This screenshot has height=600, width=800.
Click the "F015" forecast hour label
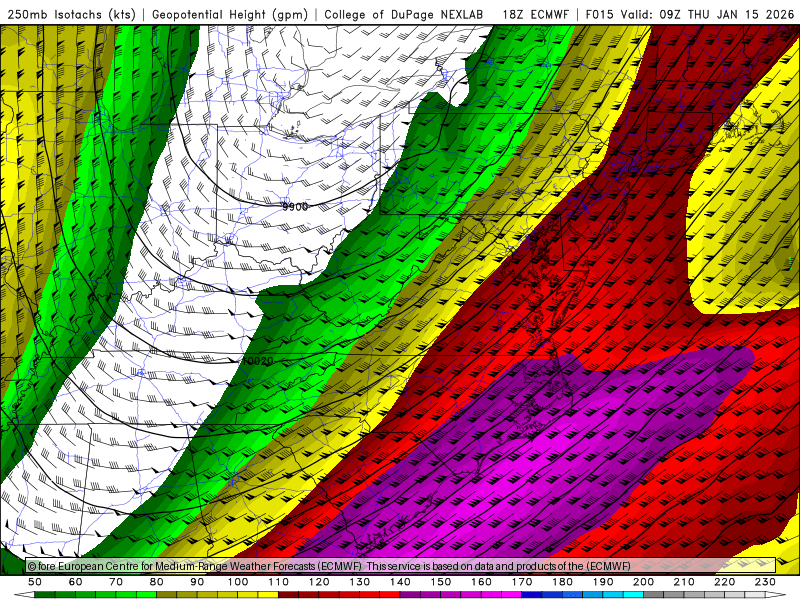[x=599, y=14]
